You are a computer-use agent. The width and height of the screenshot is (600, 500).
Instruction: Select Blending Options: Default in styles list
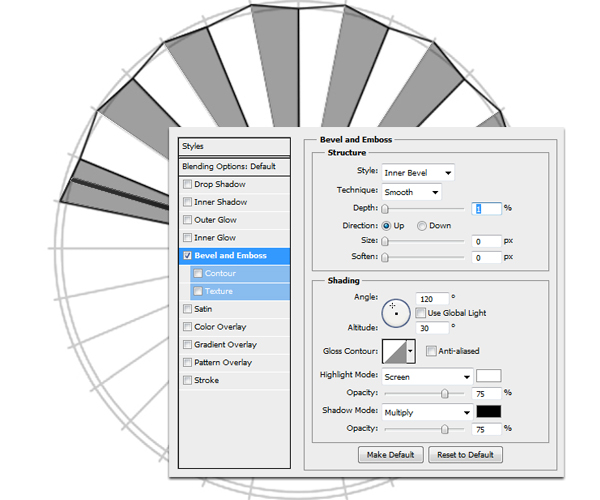(x=235, y=166)
